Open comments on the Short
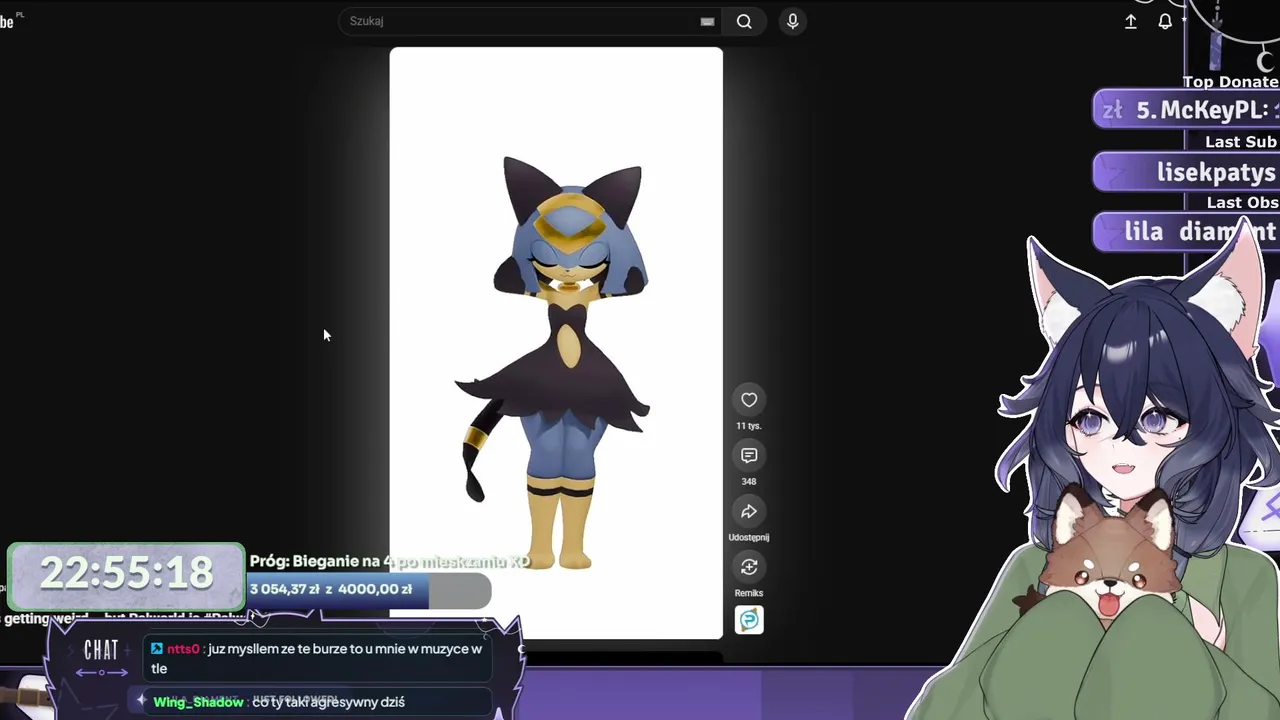Screen dimensions: 1280x720 coord(749,456)
